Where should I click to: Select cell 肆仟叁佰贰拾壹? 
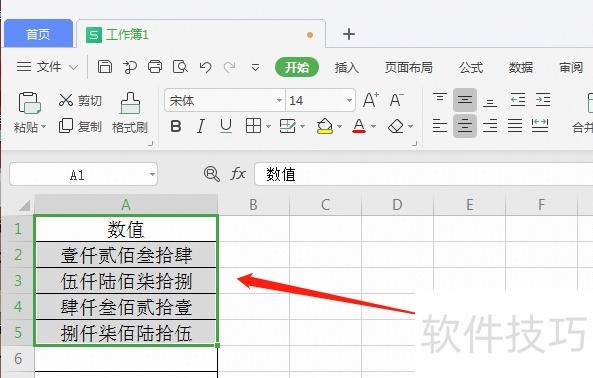pyautogui.click(x=126, y=307)
